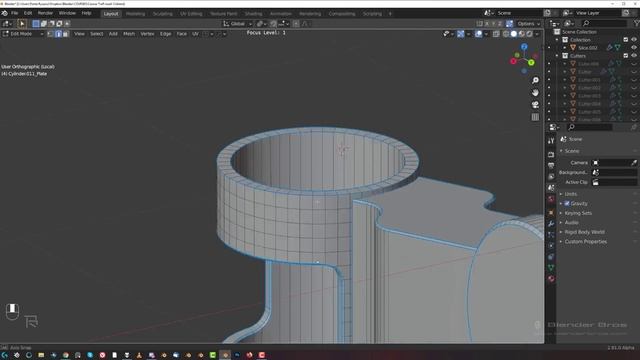Select edge select mode icon

(x=58, y=34)
